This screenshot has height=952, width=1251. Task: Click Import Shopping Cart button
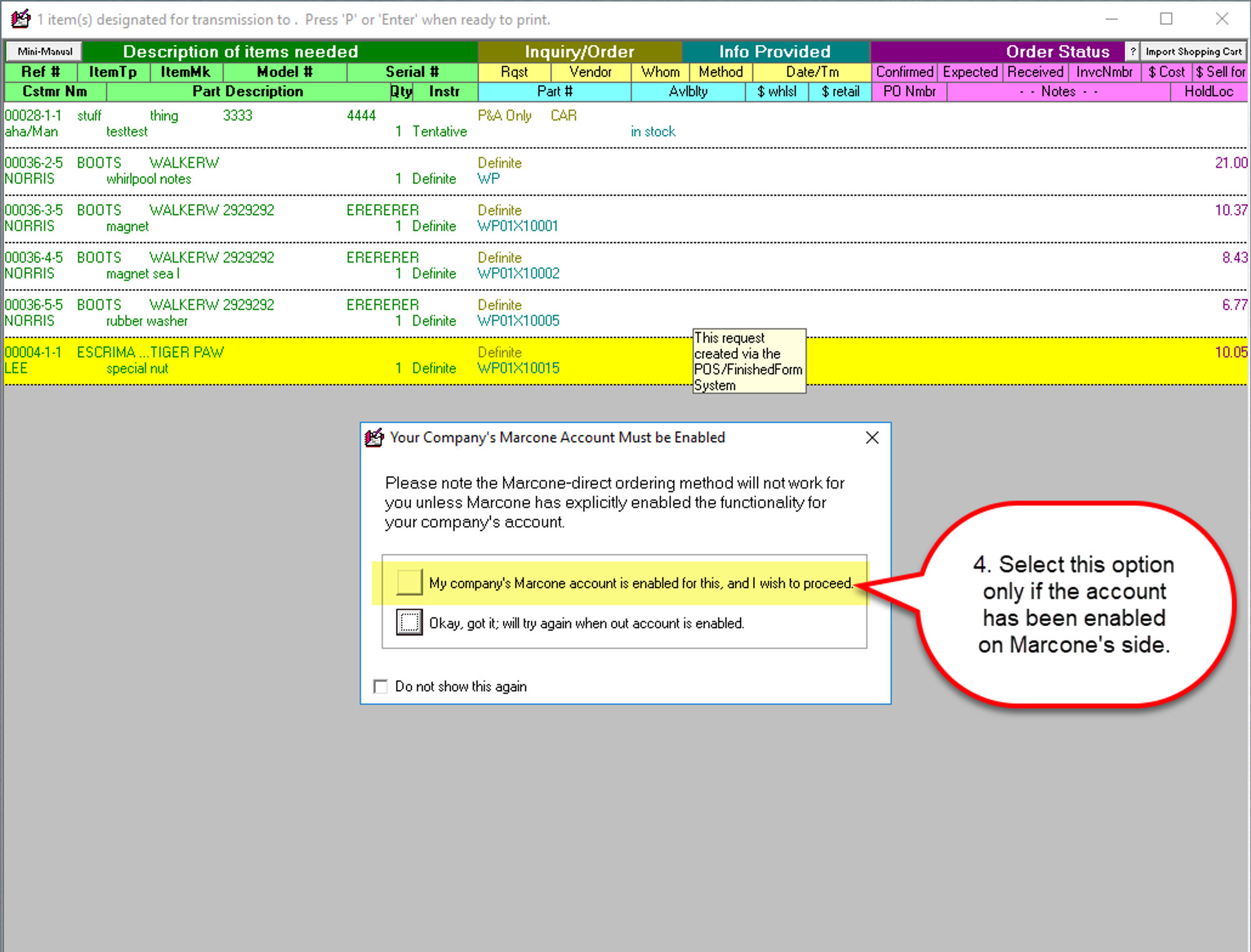pyautogui.click(x=1193, y=51)
